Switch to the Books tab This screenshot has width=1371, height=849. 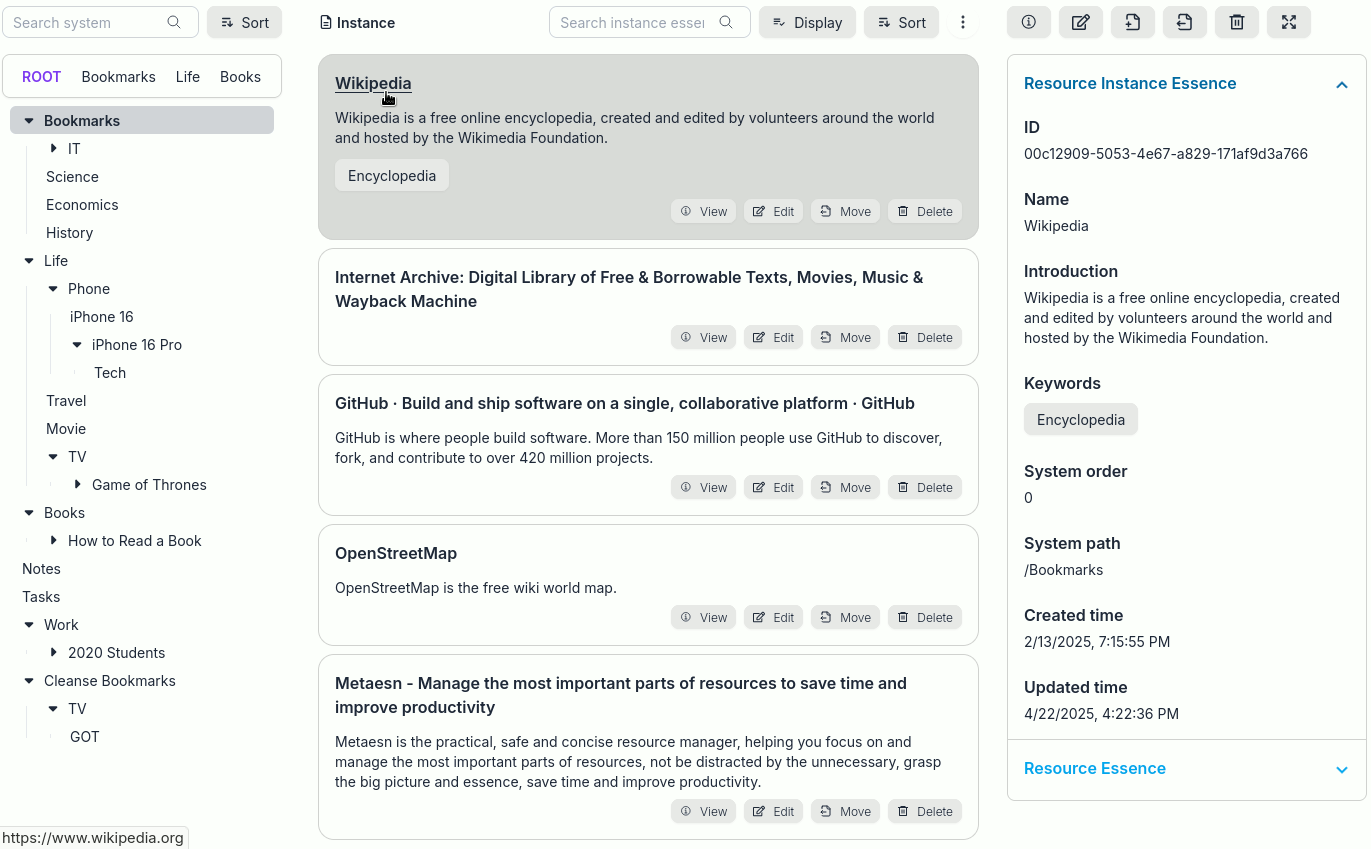click(x=240, y=76)
